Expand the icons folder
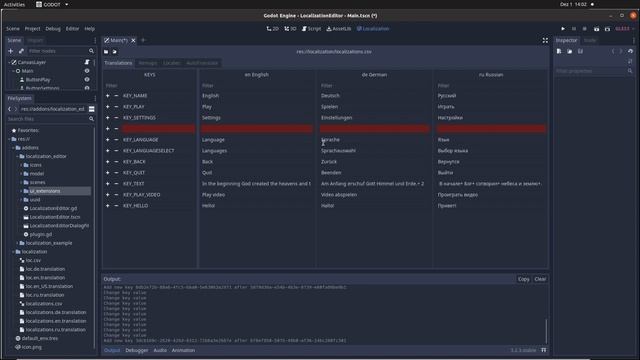The height and width of the screenshot is (360, 640). coord(21,165)
